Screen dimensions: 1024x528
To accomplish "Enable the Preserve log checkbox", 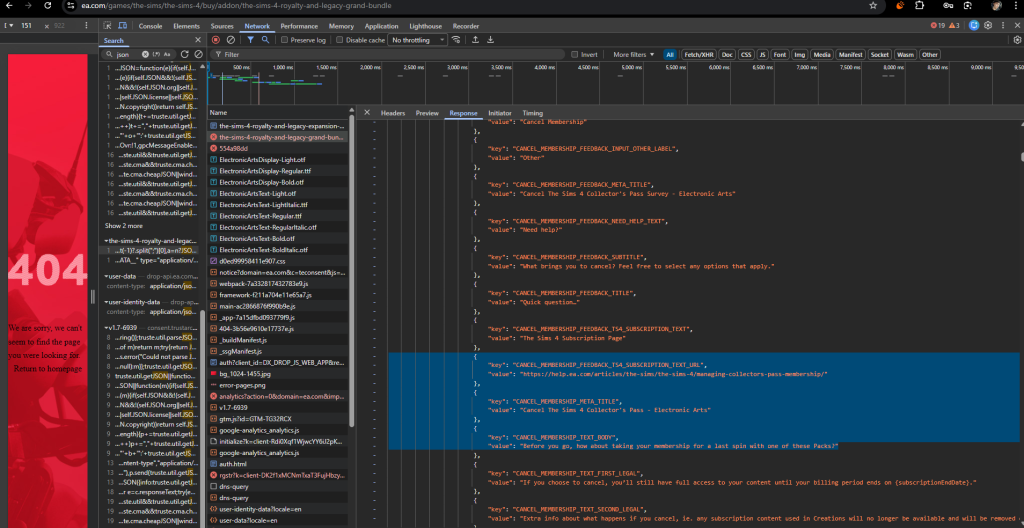I will pyautogui.click(x=283, y=40).
